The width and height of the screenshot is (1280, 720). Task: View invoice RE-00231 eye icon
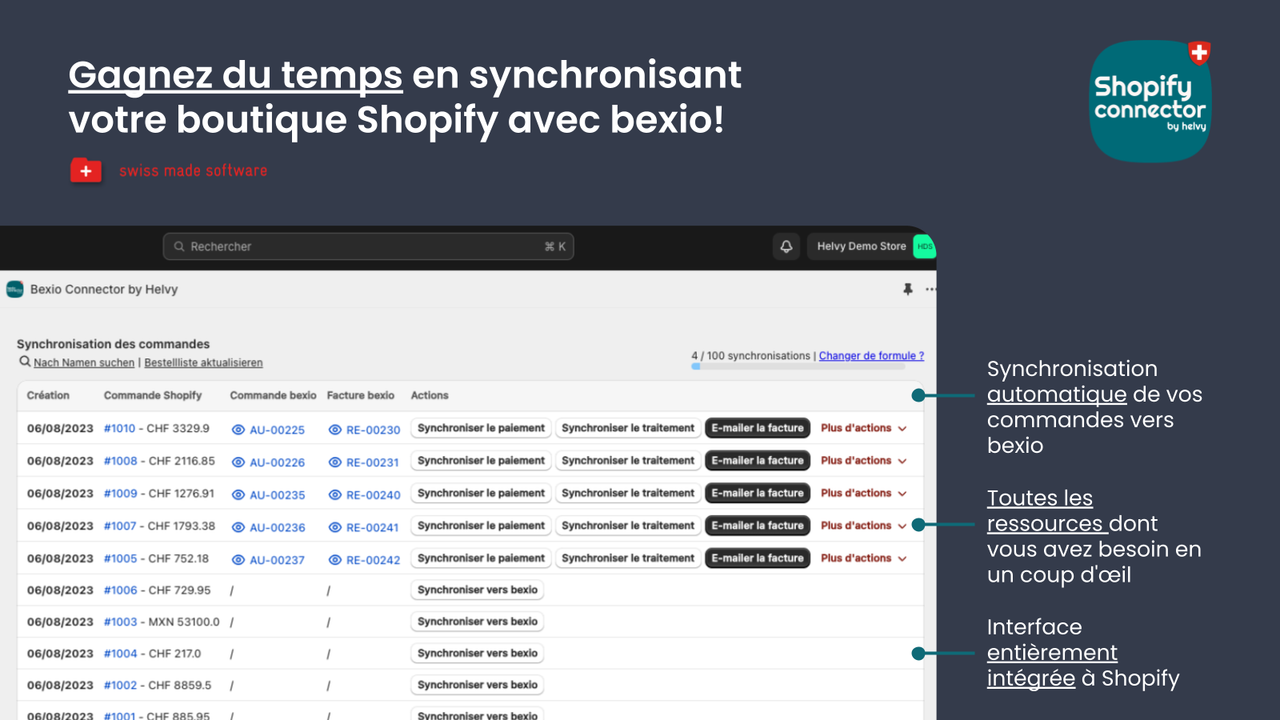click(x=335, y=462)
